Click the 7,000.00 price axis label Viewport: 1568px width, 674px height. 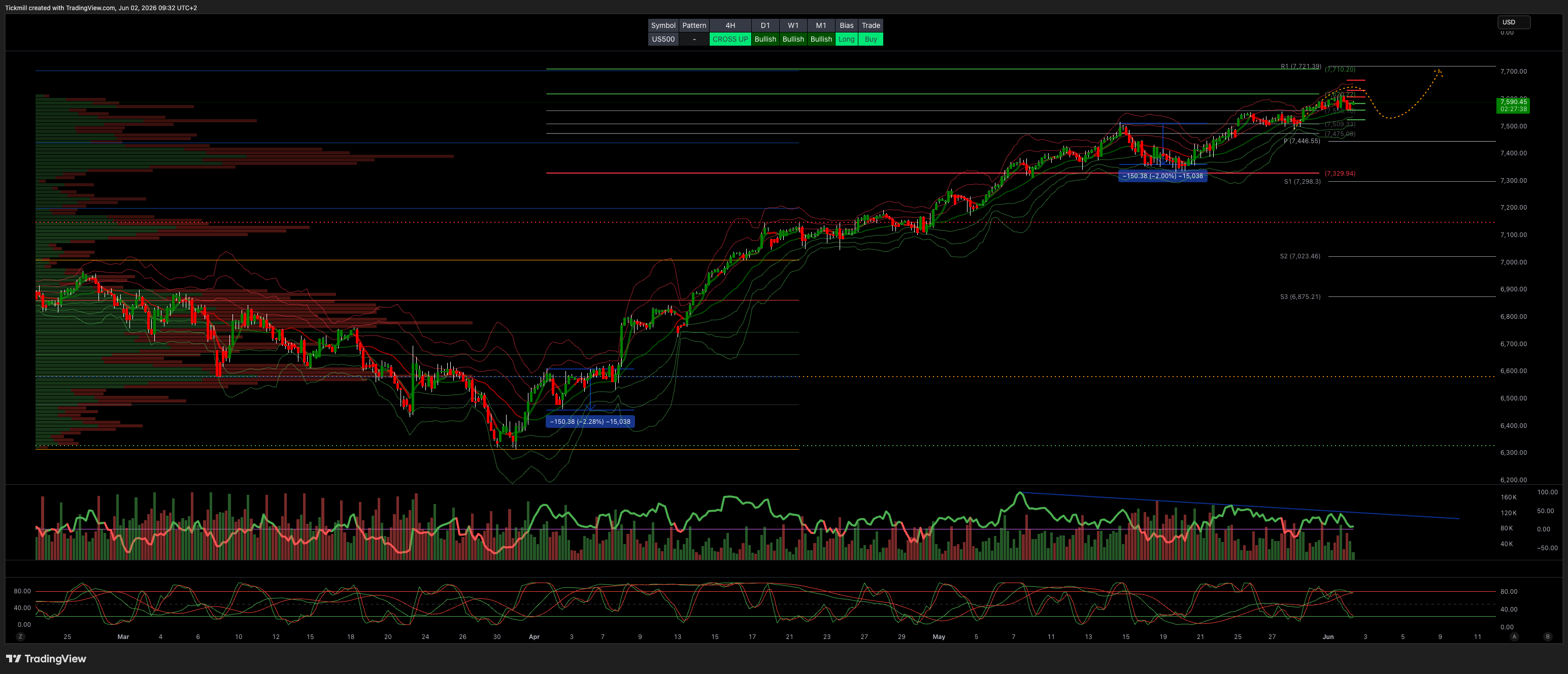pos(1513,262)
